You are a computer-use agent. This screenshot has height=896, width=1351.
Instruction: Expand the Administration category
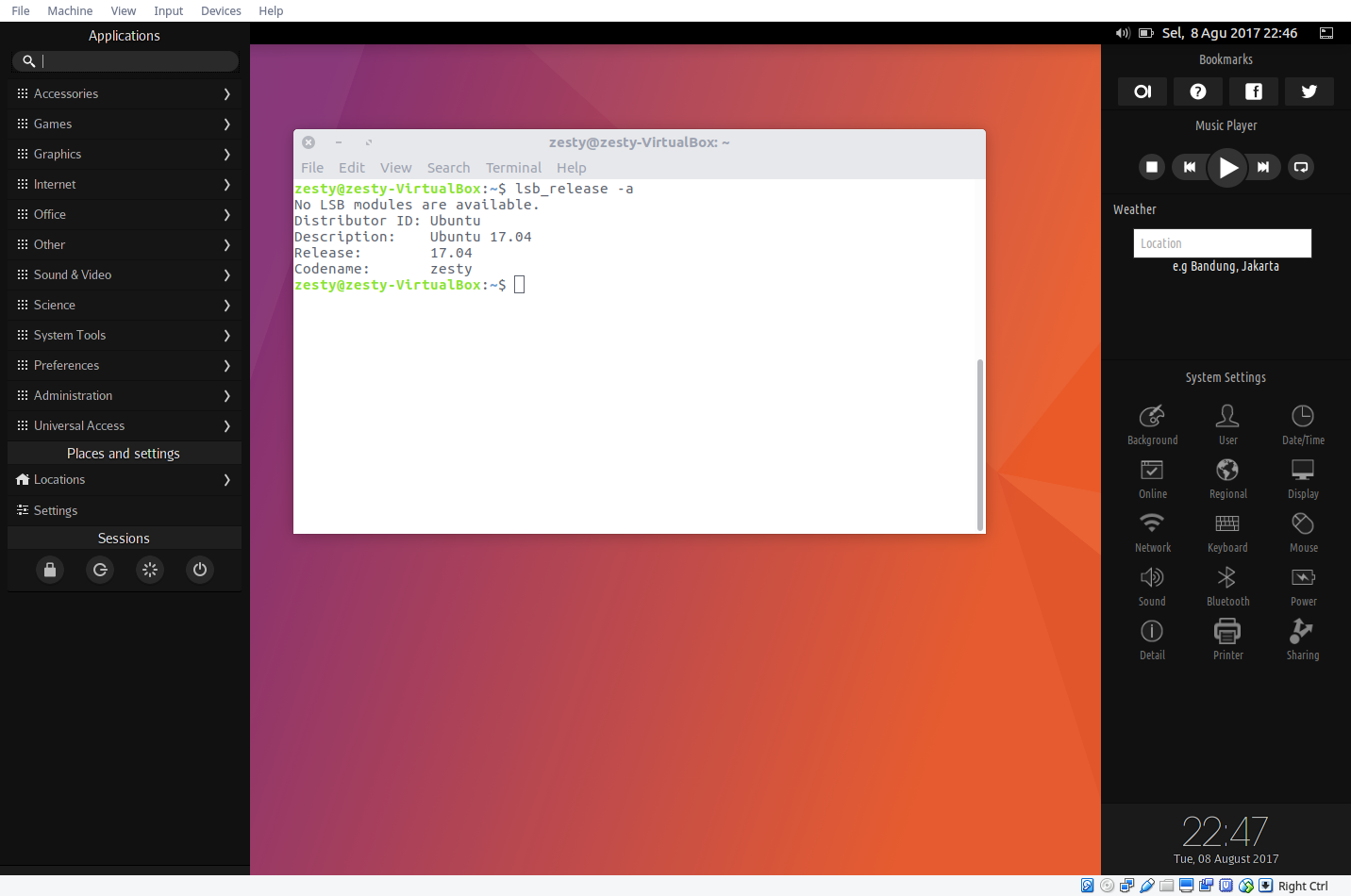click(x=125, y=395)
